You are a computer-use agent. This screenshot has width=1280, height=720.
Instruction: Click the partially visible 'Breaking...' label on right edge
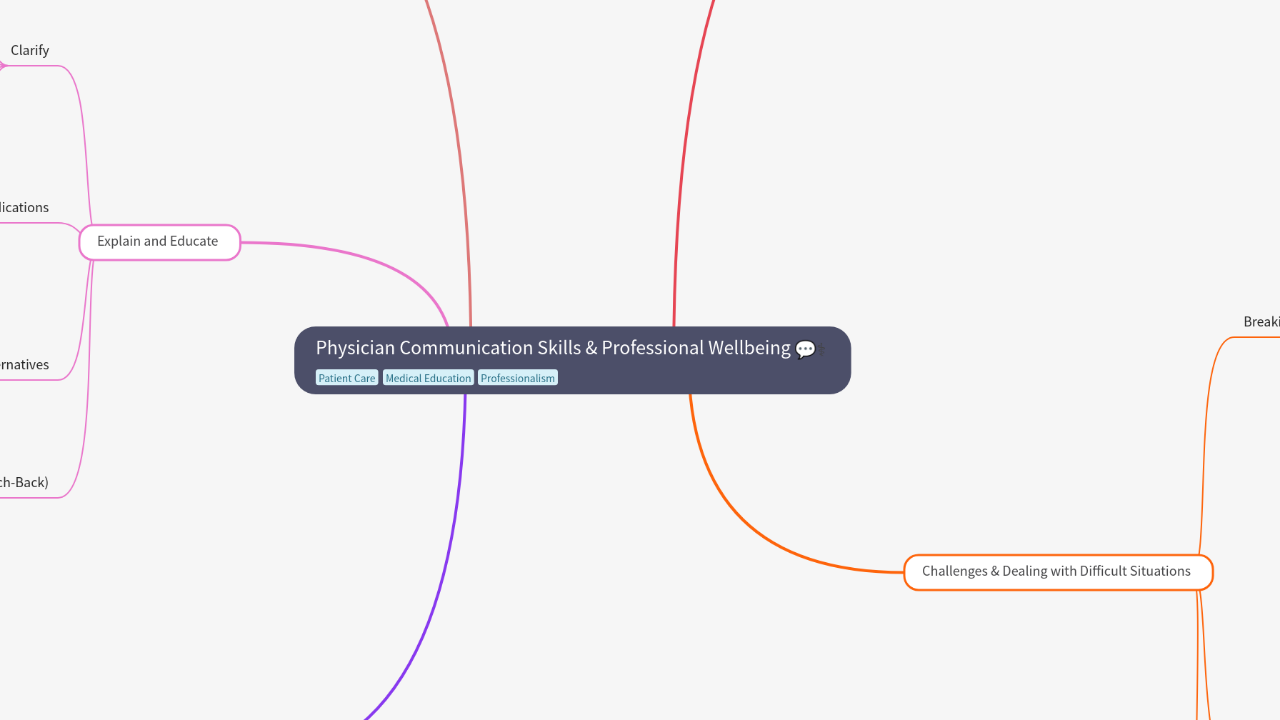point(1261,322)
